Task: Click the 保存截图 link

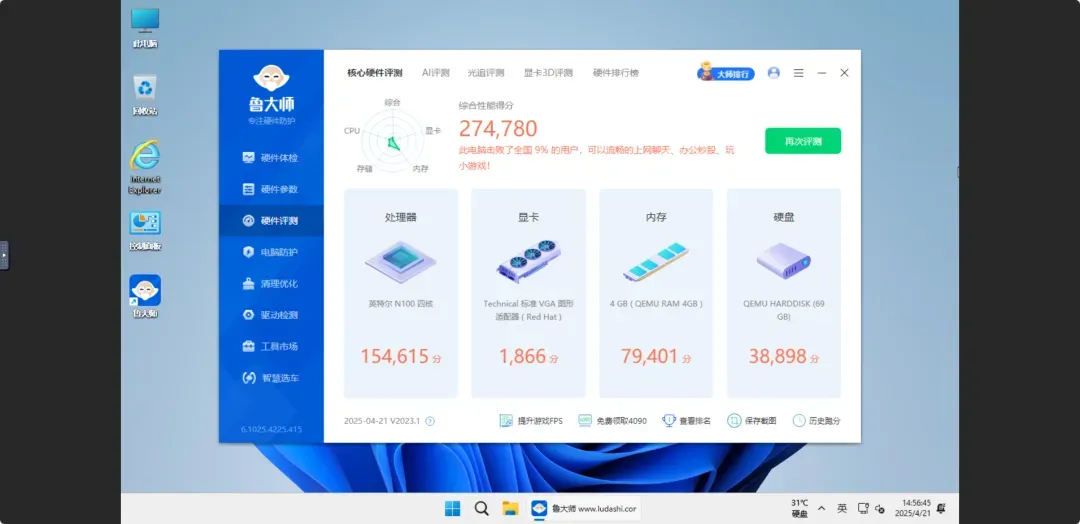Action: click(751, 421)
